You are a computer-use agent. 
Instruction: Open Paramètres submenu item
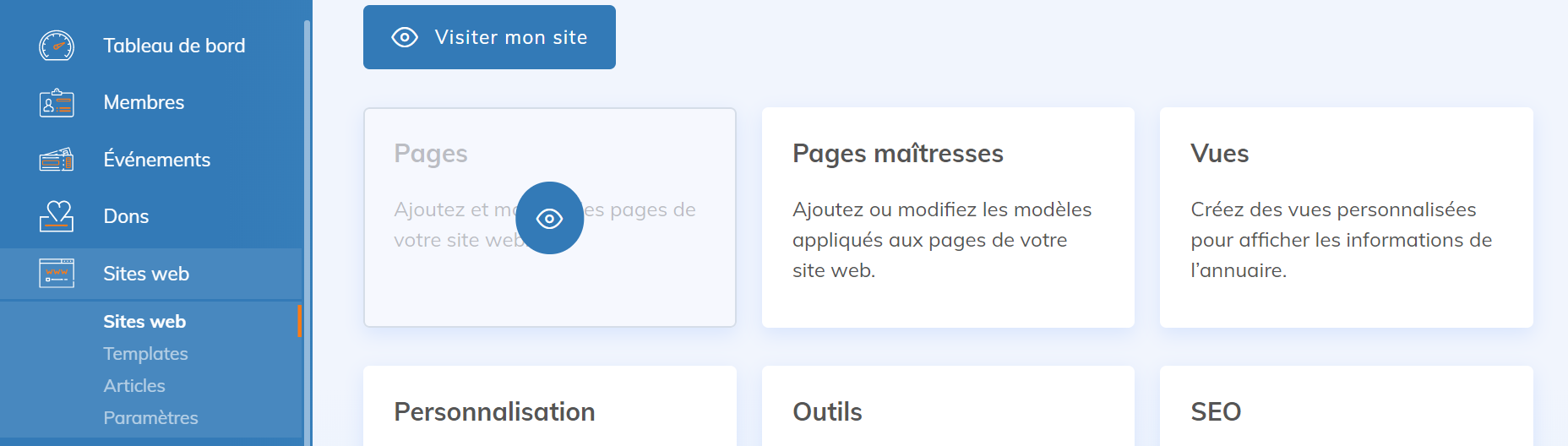(150, 418)
